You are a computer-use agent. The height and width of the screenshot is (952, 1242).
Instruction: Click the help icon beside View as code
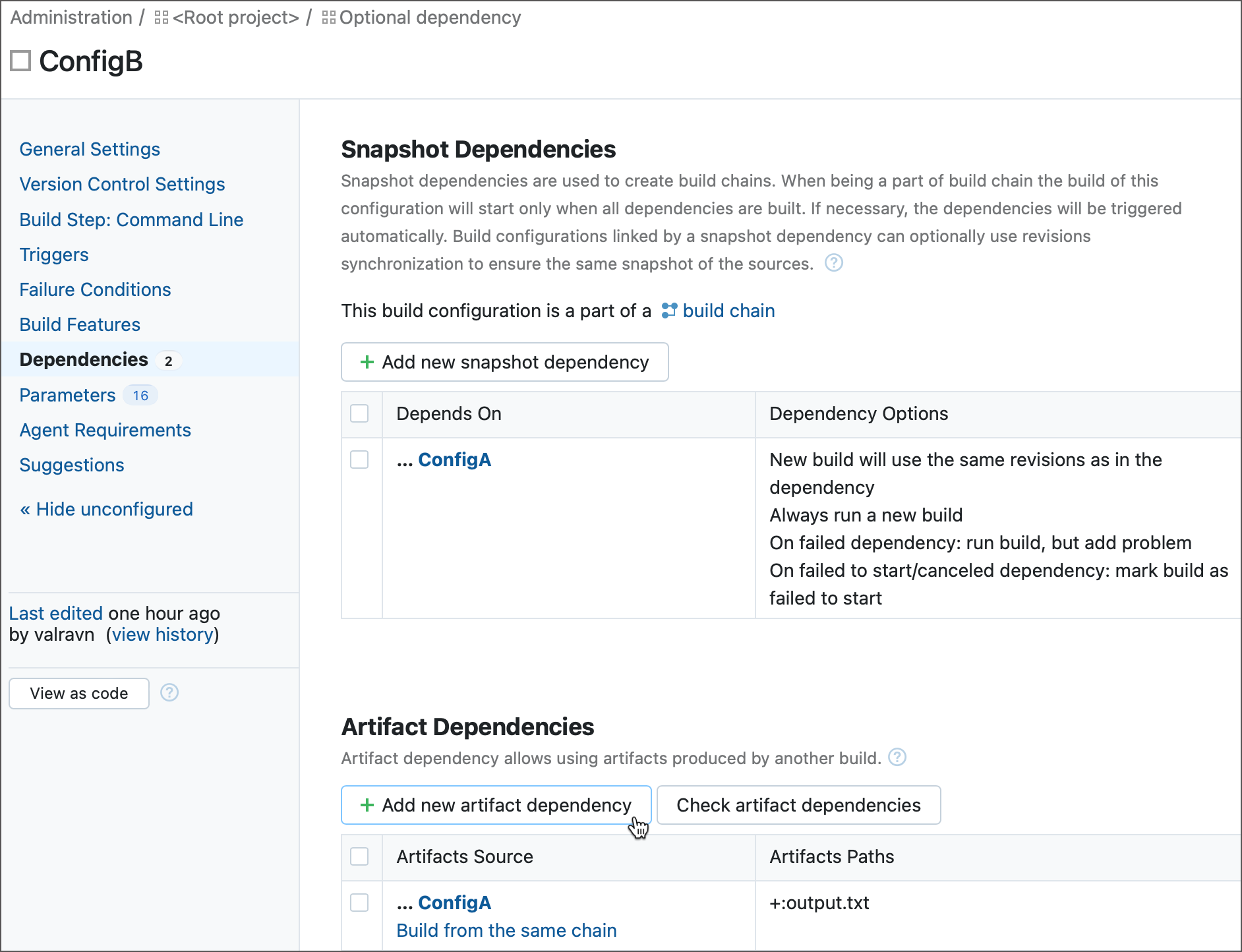pyautogui.click(x=169, y=693)
